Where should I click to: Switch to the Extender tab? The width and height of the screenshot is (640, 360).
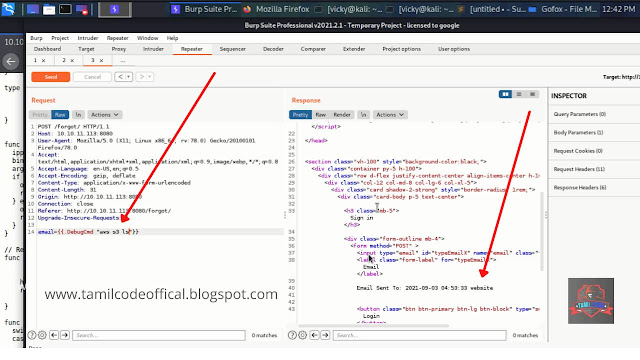[354, 49]
